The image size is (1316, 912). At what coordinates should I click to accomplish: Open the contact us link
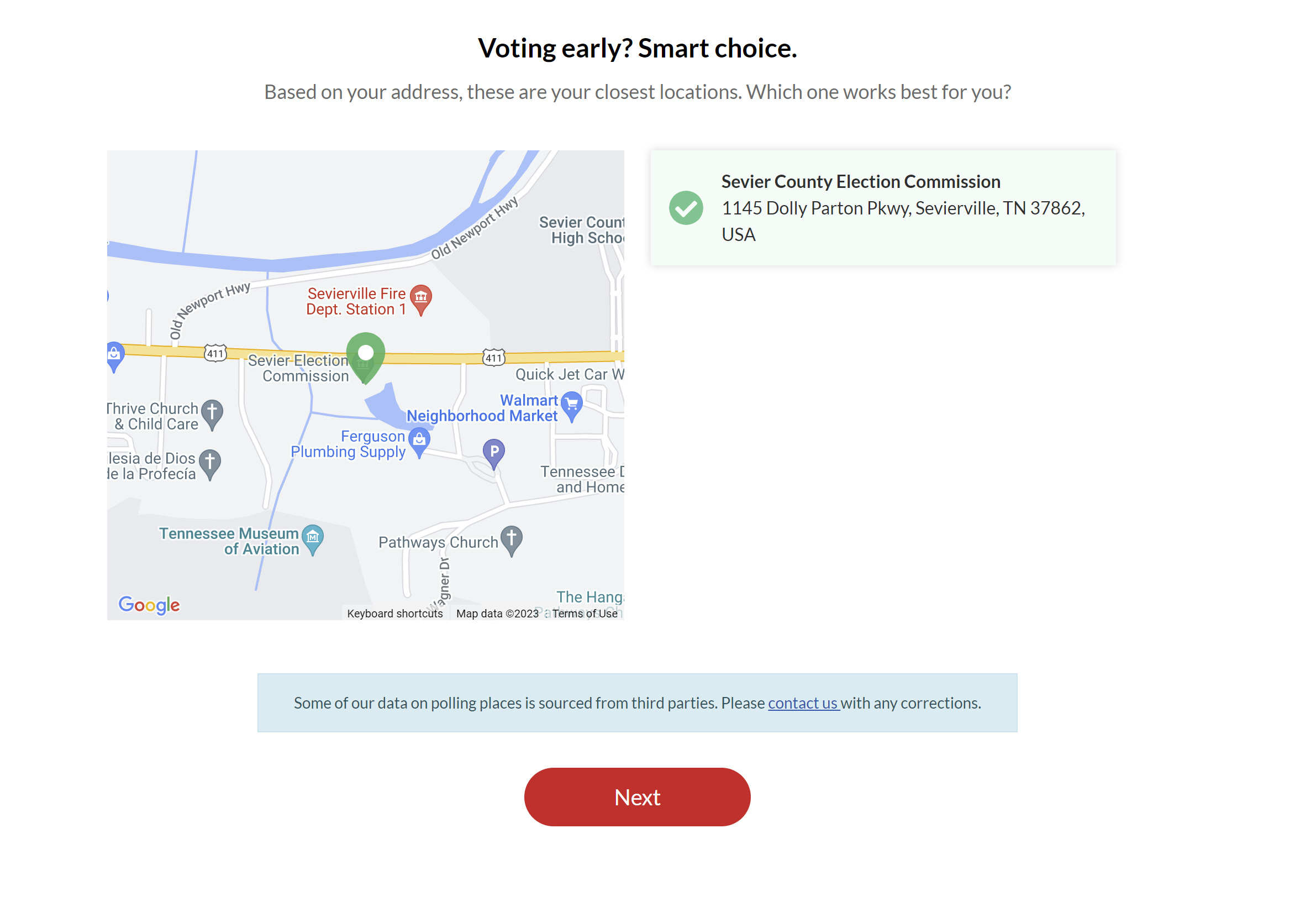point(803,703)
